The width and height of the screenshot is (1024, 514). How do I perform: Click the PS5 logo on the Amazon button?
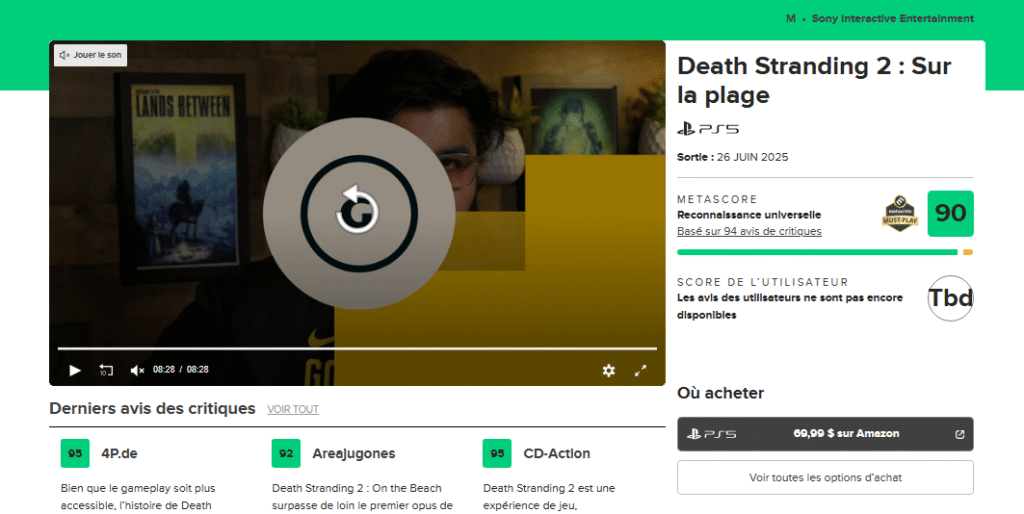click(x=711, y=434)
